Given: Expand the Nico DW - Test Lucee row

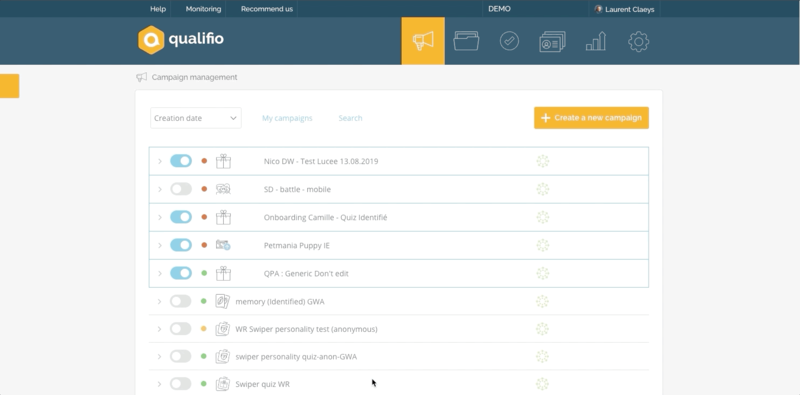Looking at the screenshot, I should pos(160,161).
